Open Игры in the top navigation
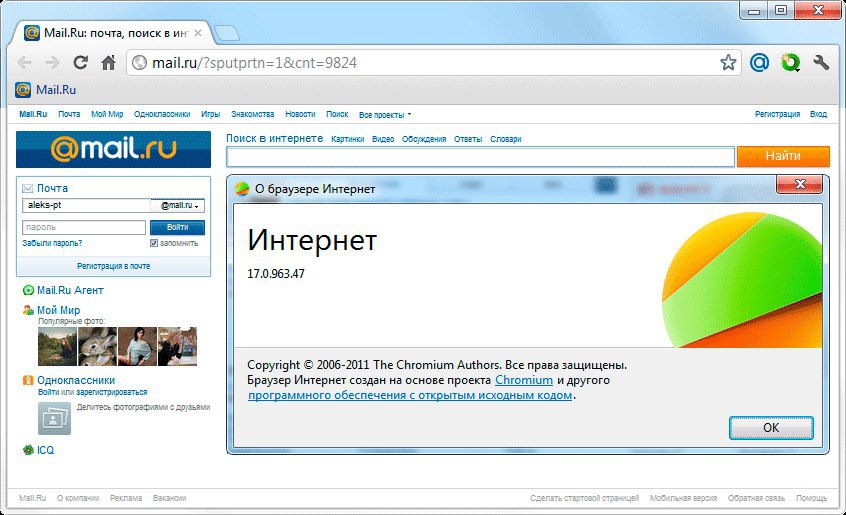Viewport: 846px width, 515px height. click(x=210, y=114)
